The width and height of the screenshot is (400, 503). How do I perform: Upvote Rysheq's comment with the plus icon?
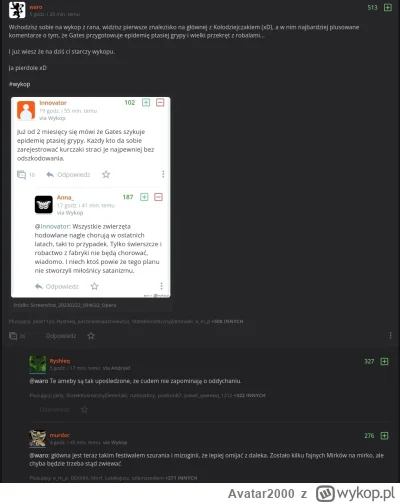[x=384, y=361]
